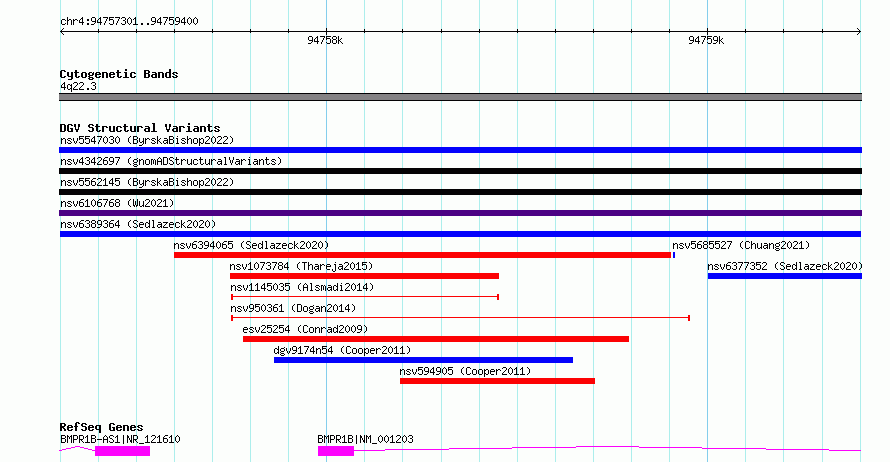Click the nsv6389364 (Sedlazeck2020) label

(138, 224)
